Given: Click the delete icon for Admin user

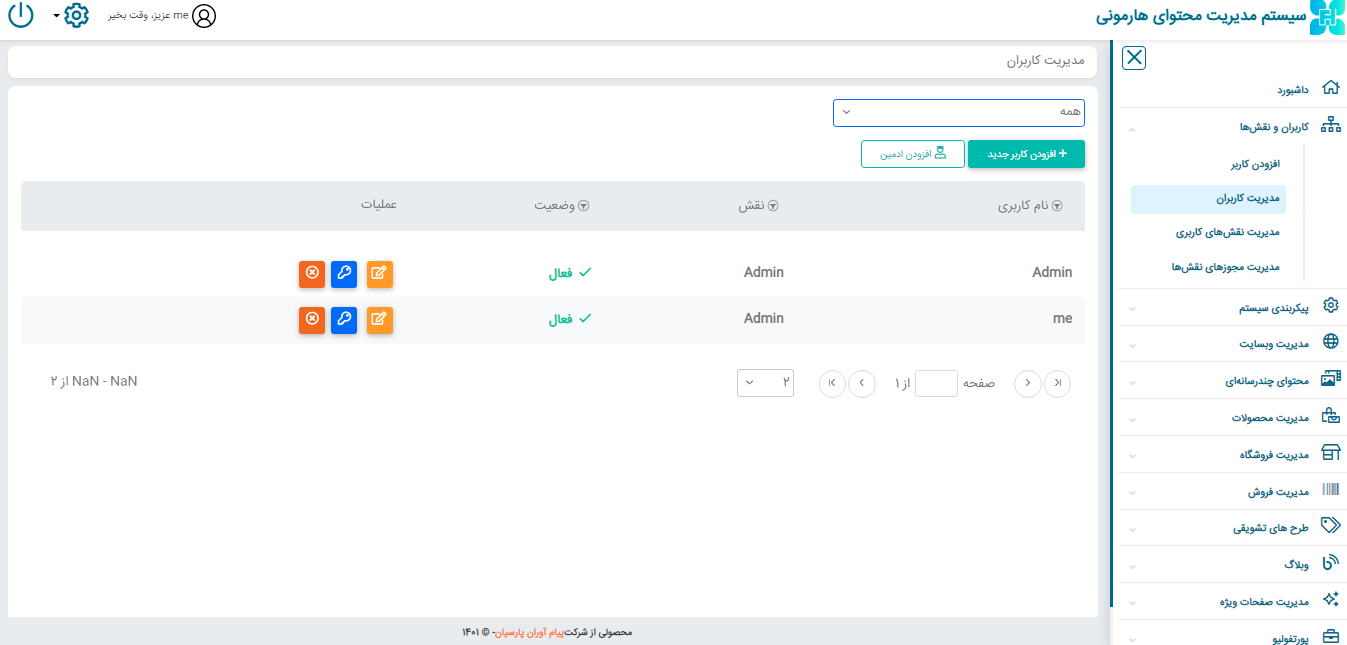Looking at the screenshot, I should coord(312,273).
